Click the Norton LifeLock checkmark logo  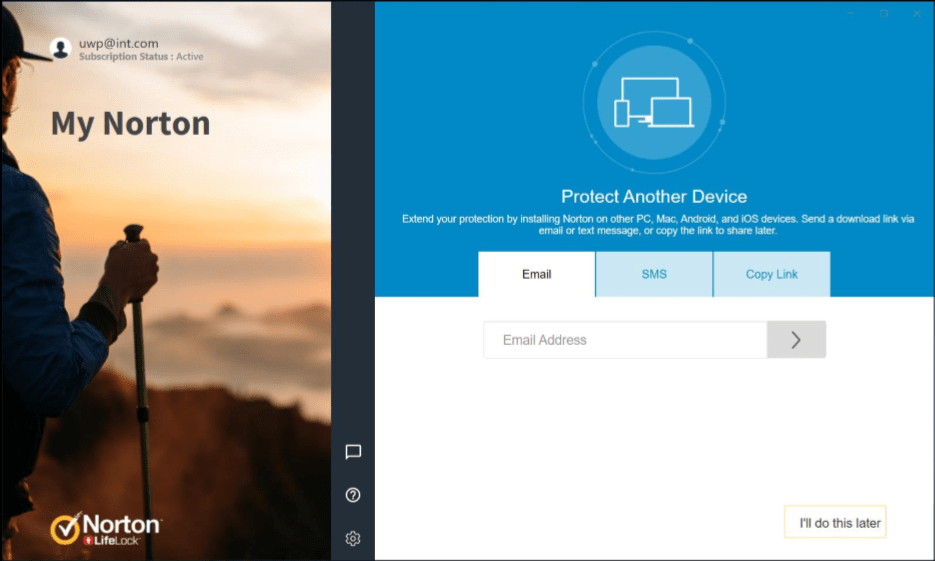[66, 528]
